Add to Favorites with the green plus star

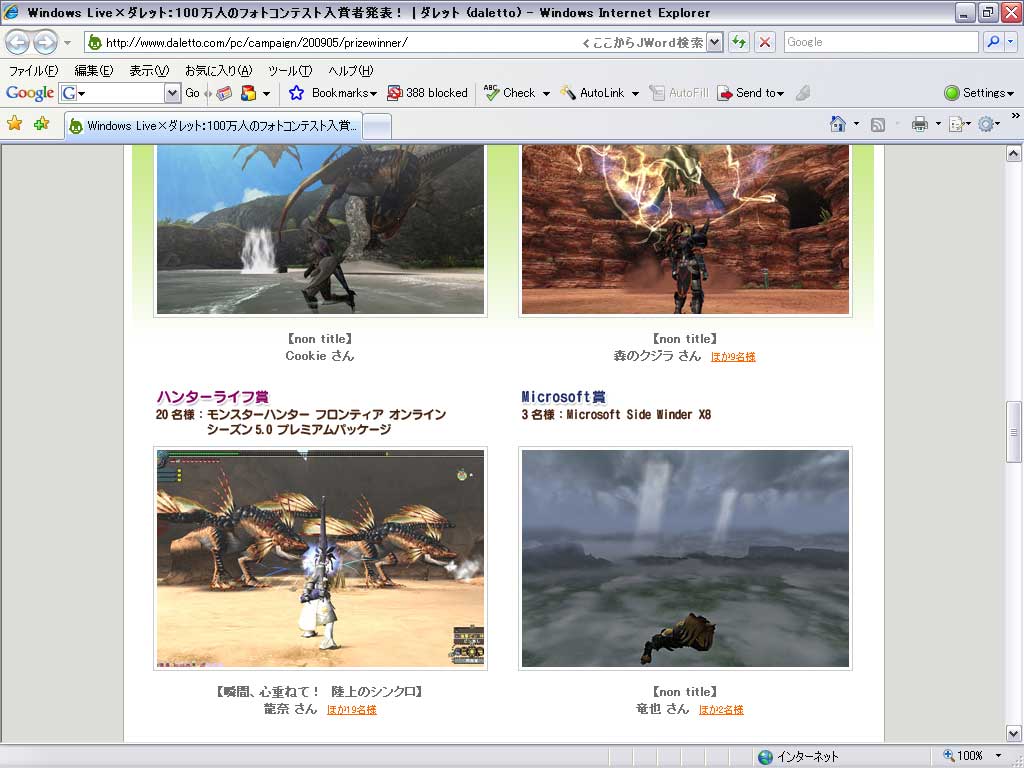click(41, 123)
